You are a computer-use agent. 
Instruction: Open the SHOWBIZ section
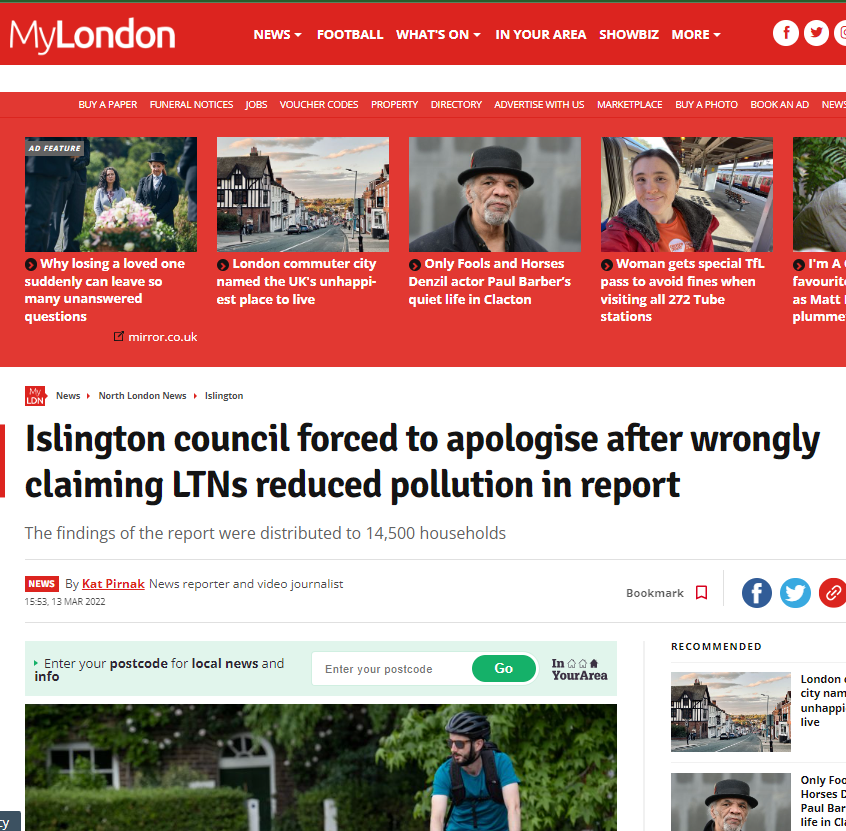(x=629, y=35)
